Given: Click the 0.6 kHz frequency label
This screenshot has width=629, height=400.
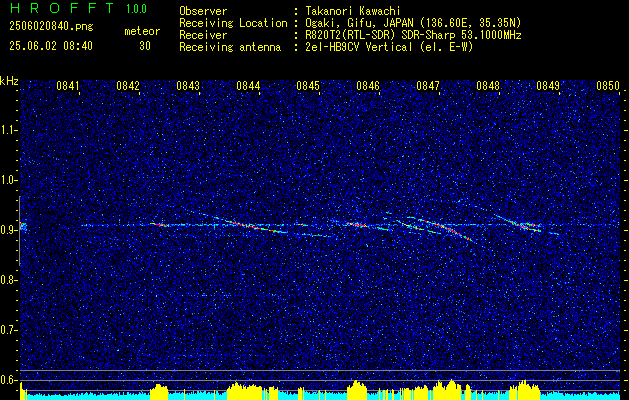Looking at the screenshot, I should (x=9, y=380).
